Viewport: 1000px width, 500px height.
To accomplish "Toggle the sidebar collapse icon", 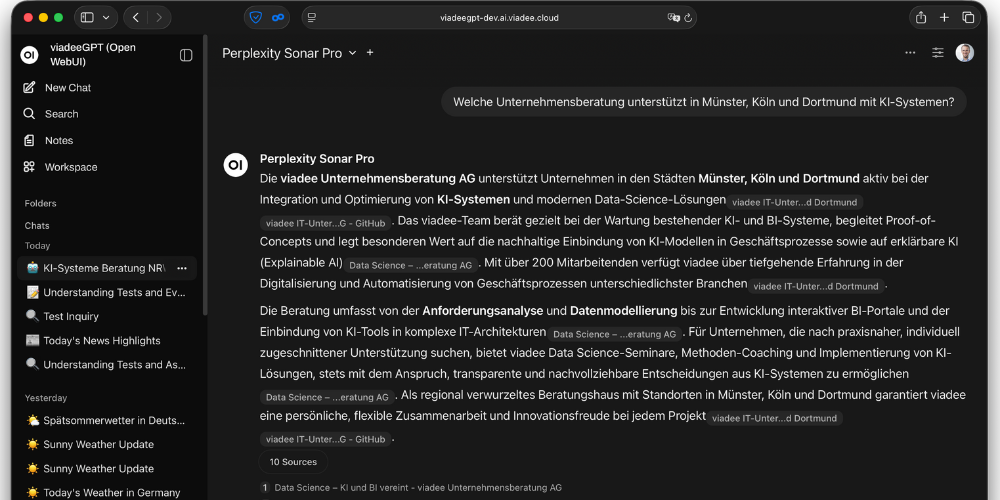I will pyautogui.click(x=186, y=55).
